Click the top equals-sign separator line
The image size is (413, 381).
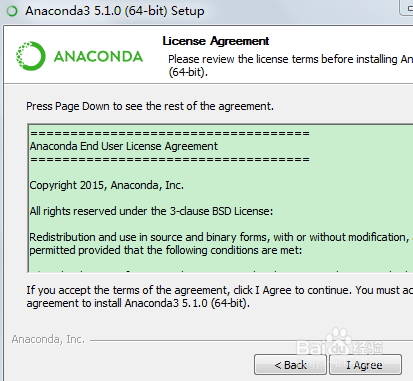[x=170, y=134]
